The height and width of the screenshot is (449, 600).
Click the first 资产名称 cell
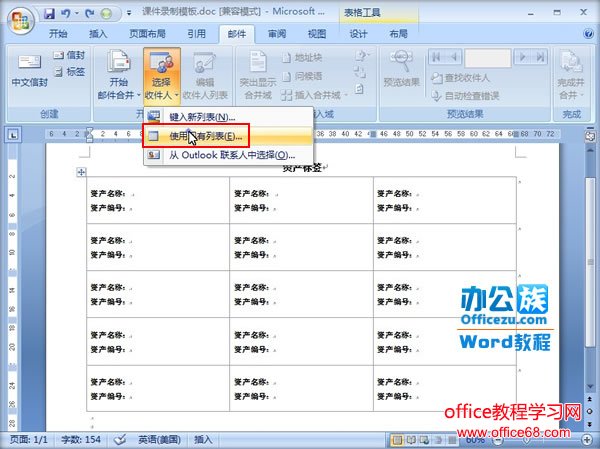tap(158, 200)
